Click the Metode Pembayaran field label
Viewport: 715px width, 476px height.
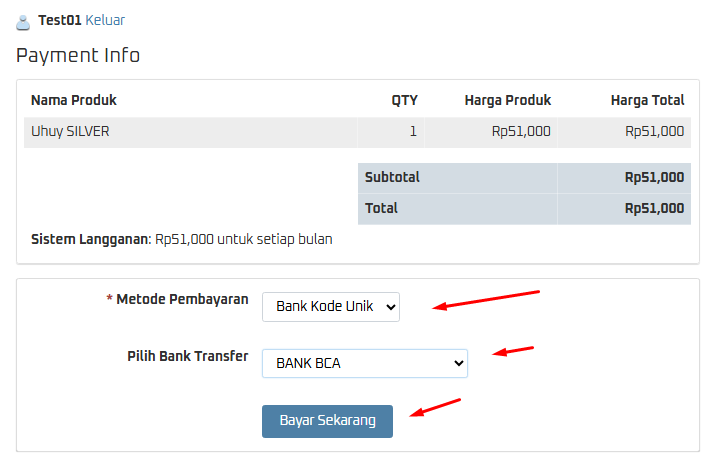pyautogui.click(x=182, y=299)
